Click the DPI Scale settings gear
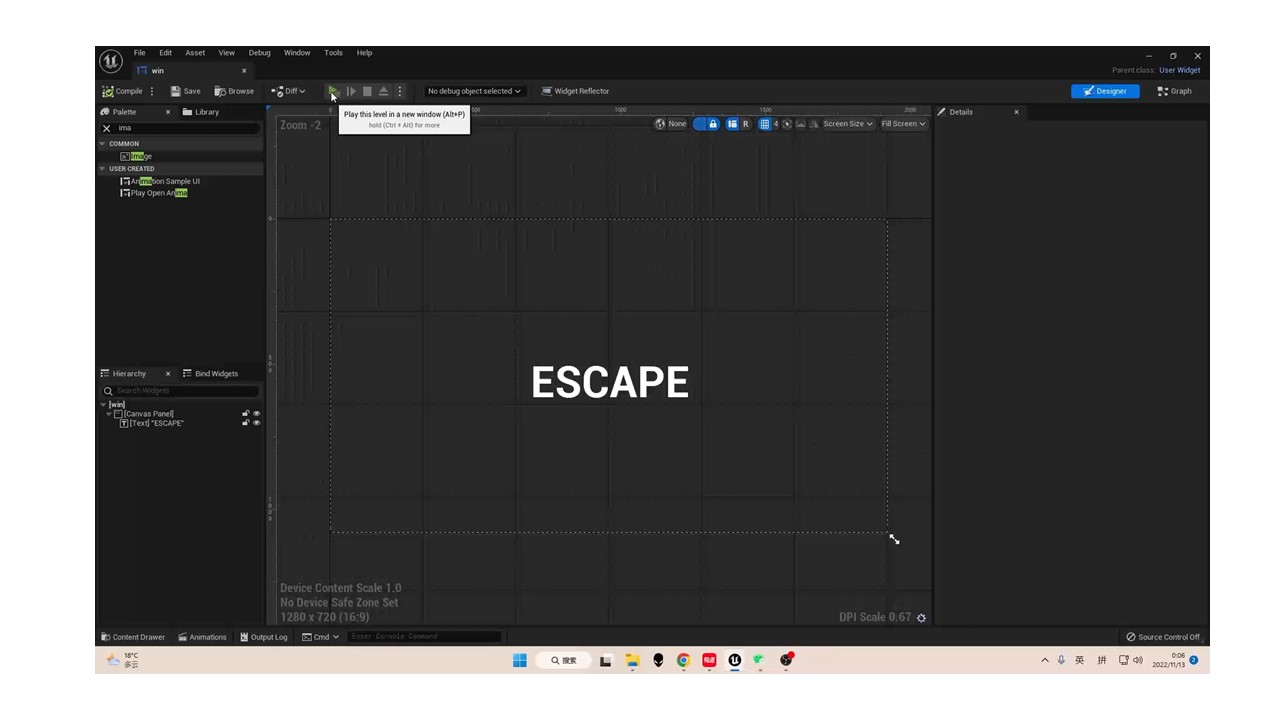 pos(921,617)
